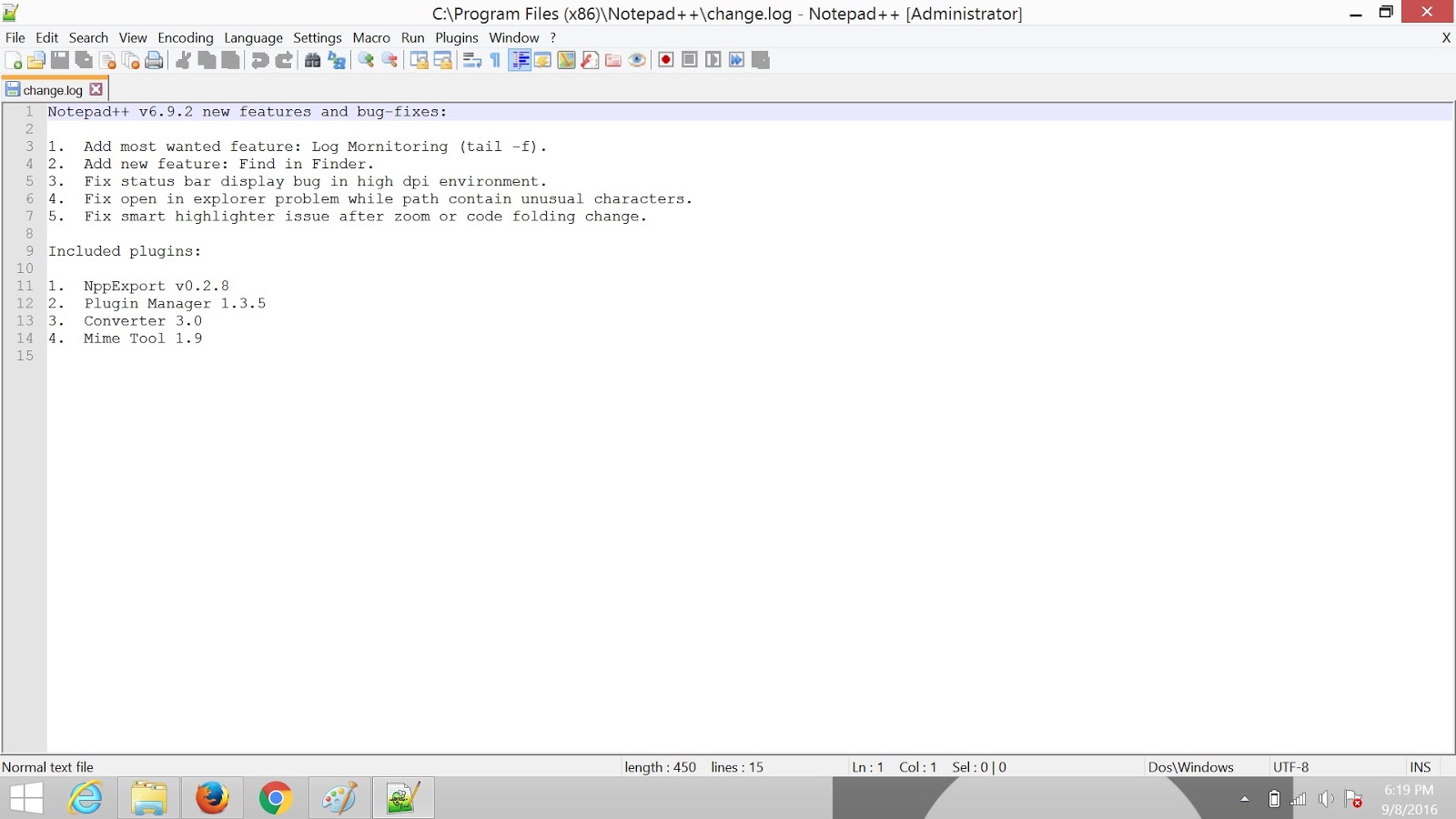Image resolution: width=1456 pixels, height=819 pixels.
Task: Open the ? help menu
Action: tap(552, 37)
